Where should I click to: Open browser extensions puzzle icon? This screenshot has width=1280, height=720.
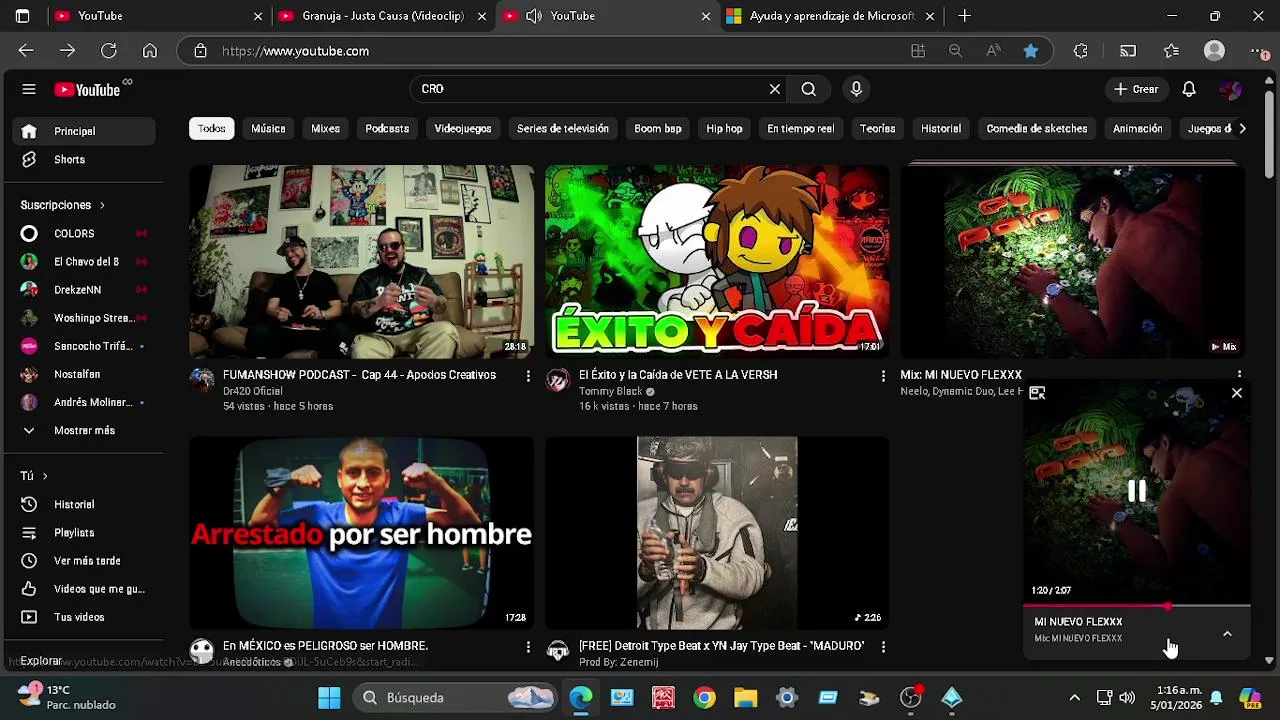click(1080, 51)
